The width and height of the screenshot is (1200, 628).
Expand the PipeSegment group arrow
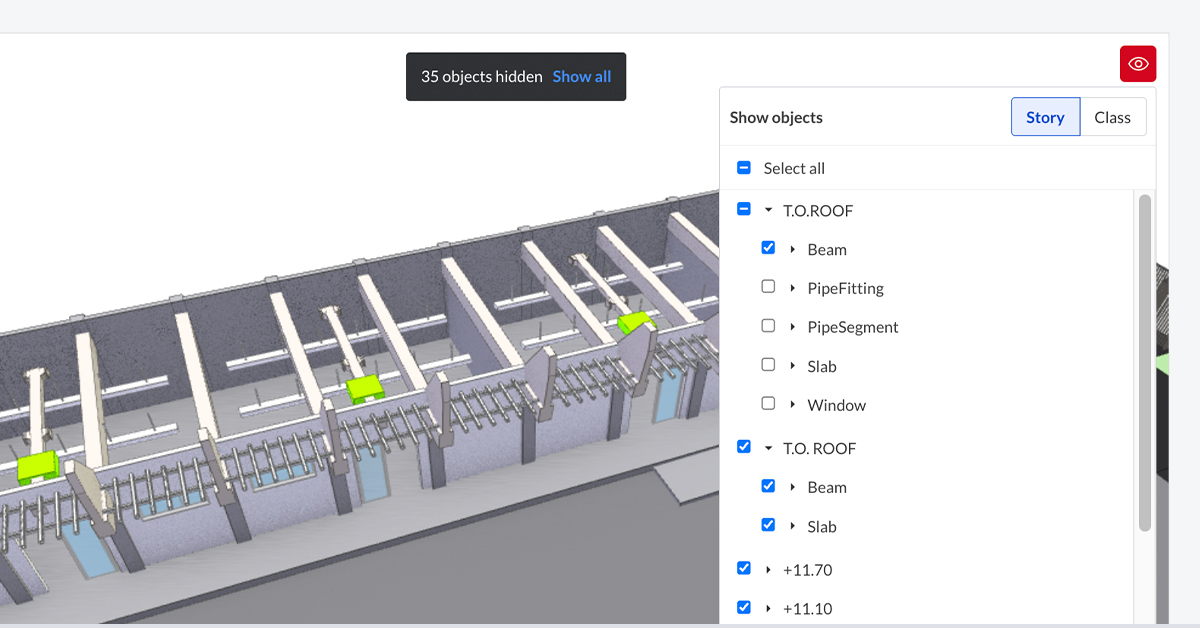tap(793, 327)
